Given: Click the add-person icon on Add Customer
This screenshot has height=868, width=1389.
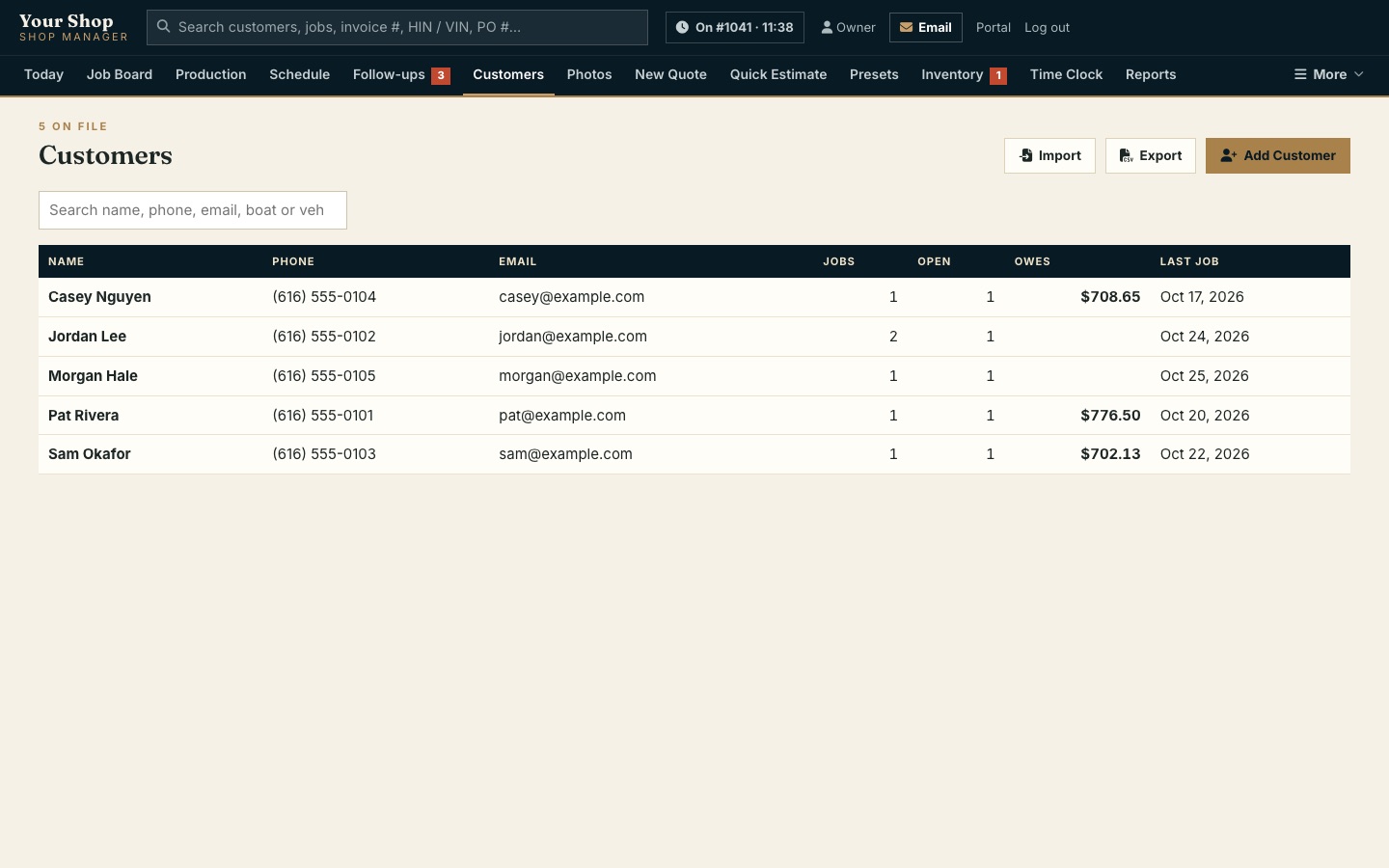Looking at the screenshot, I should pyautogui.click(x=1228, y=155).
